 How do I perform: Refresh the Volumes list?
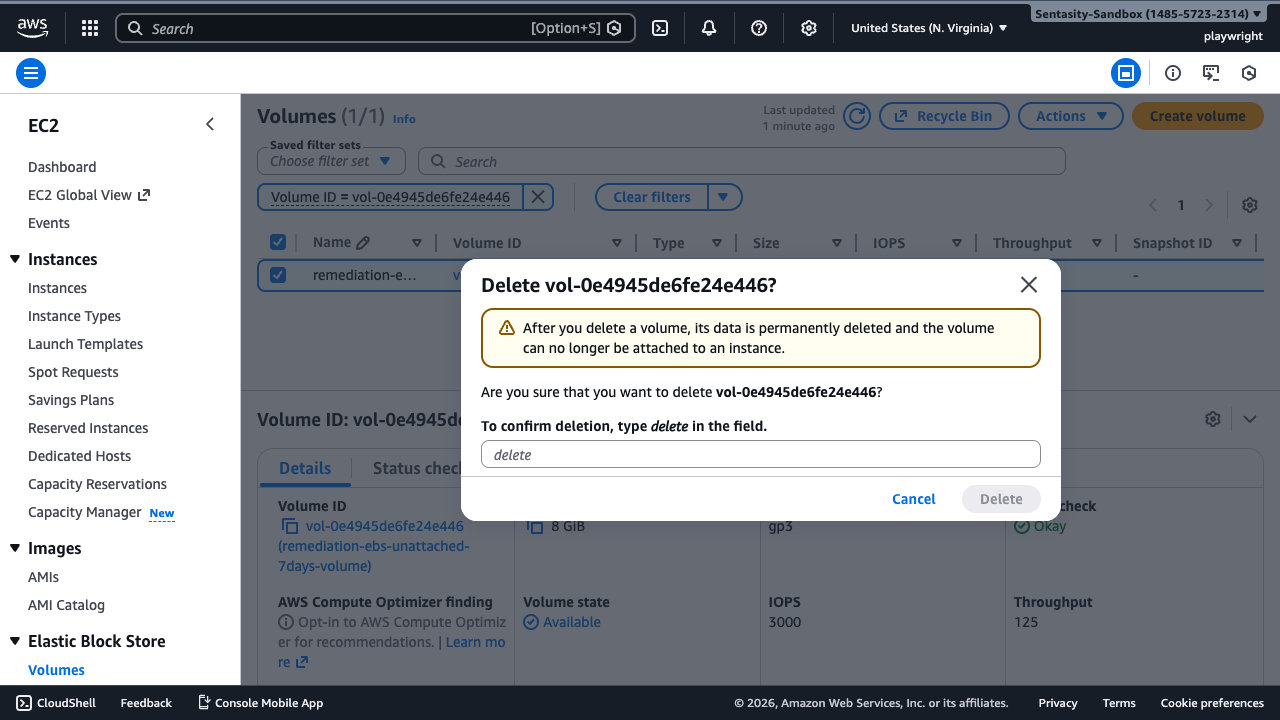(x=857, y=116)
